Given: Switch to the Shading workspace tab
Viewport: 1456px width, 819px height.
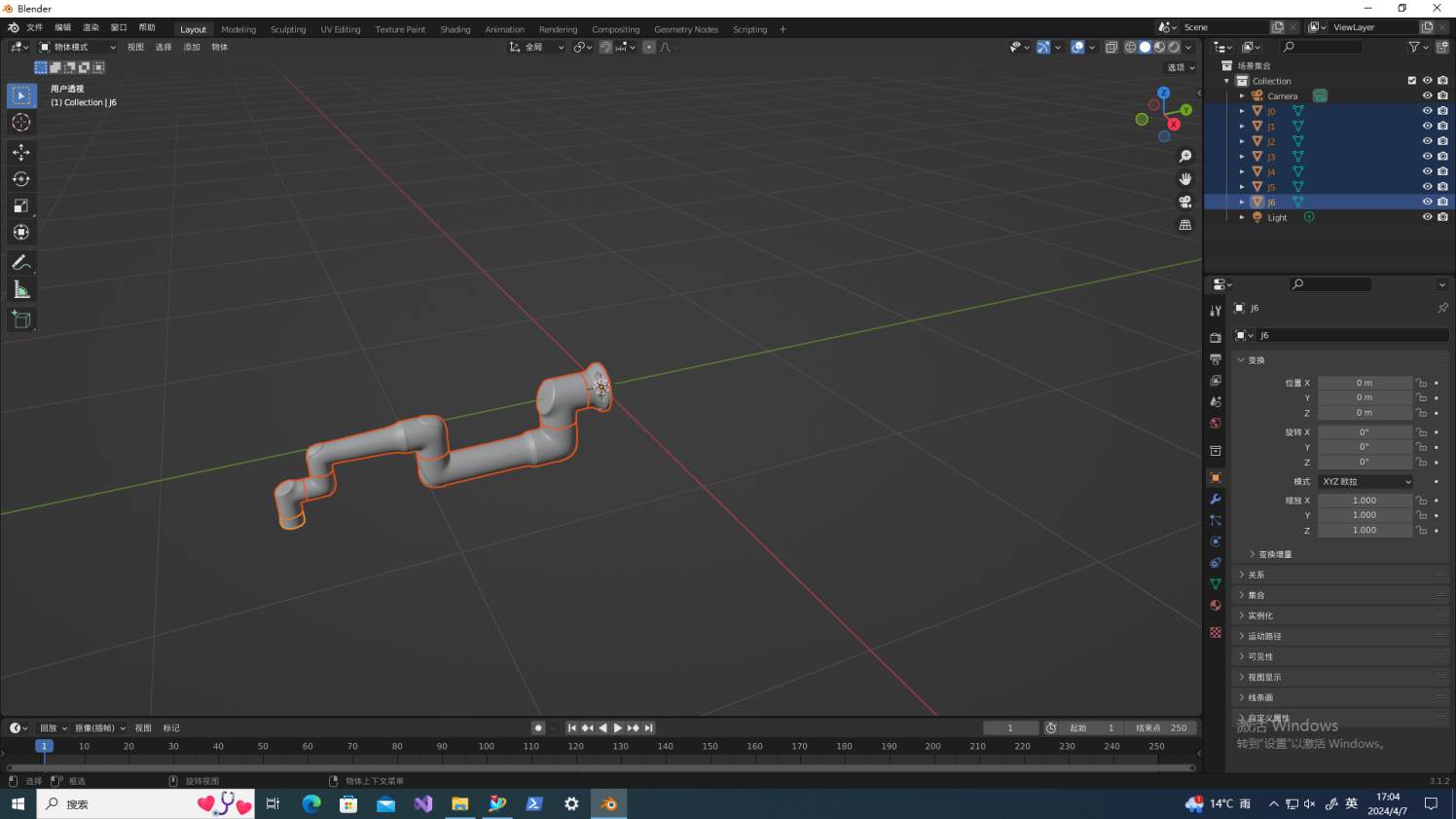Looking at the screenshot, I should click(455, 30).
